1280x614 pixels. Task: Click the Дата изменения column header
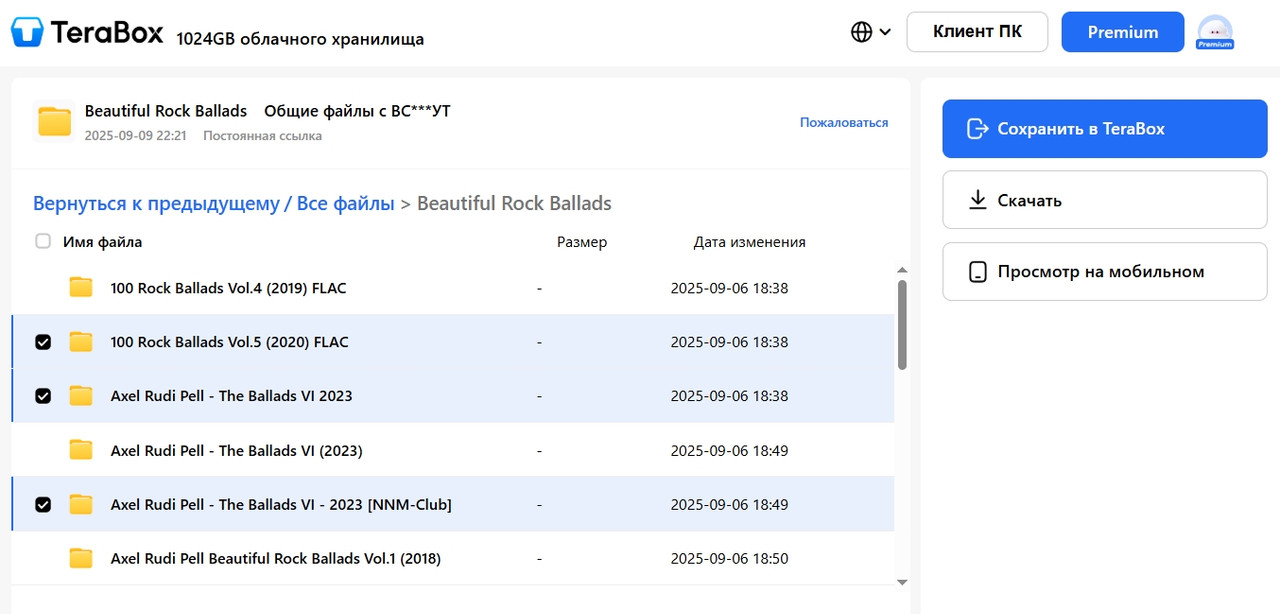point(749,242)
